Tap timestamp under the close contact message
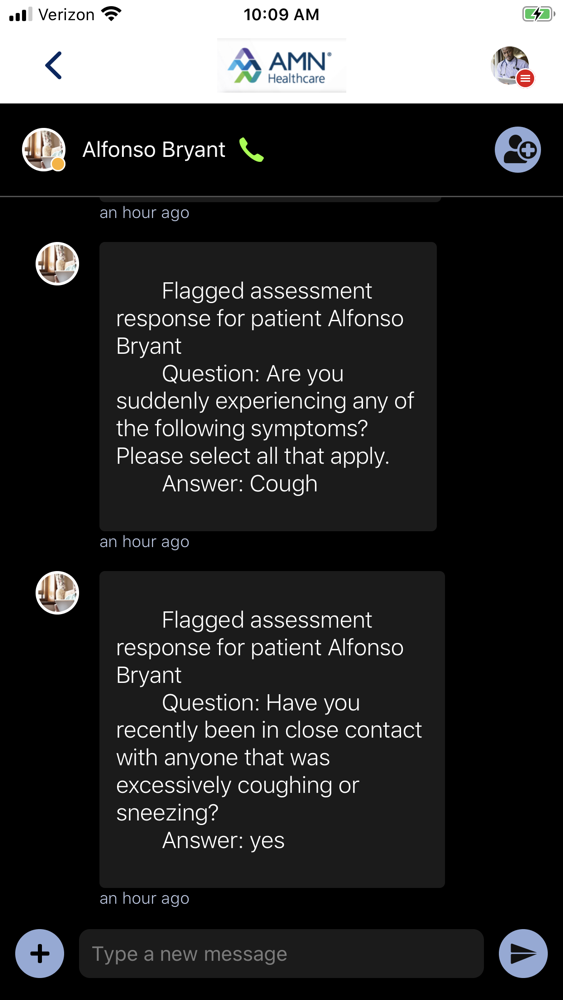The image size is (563, 1000). 145,898
